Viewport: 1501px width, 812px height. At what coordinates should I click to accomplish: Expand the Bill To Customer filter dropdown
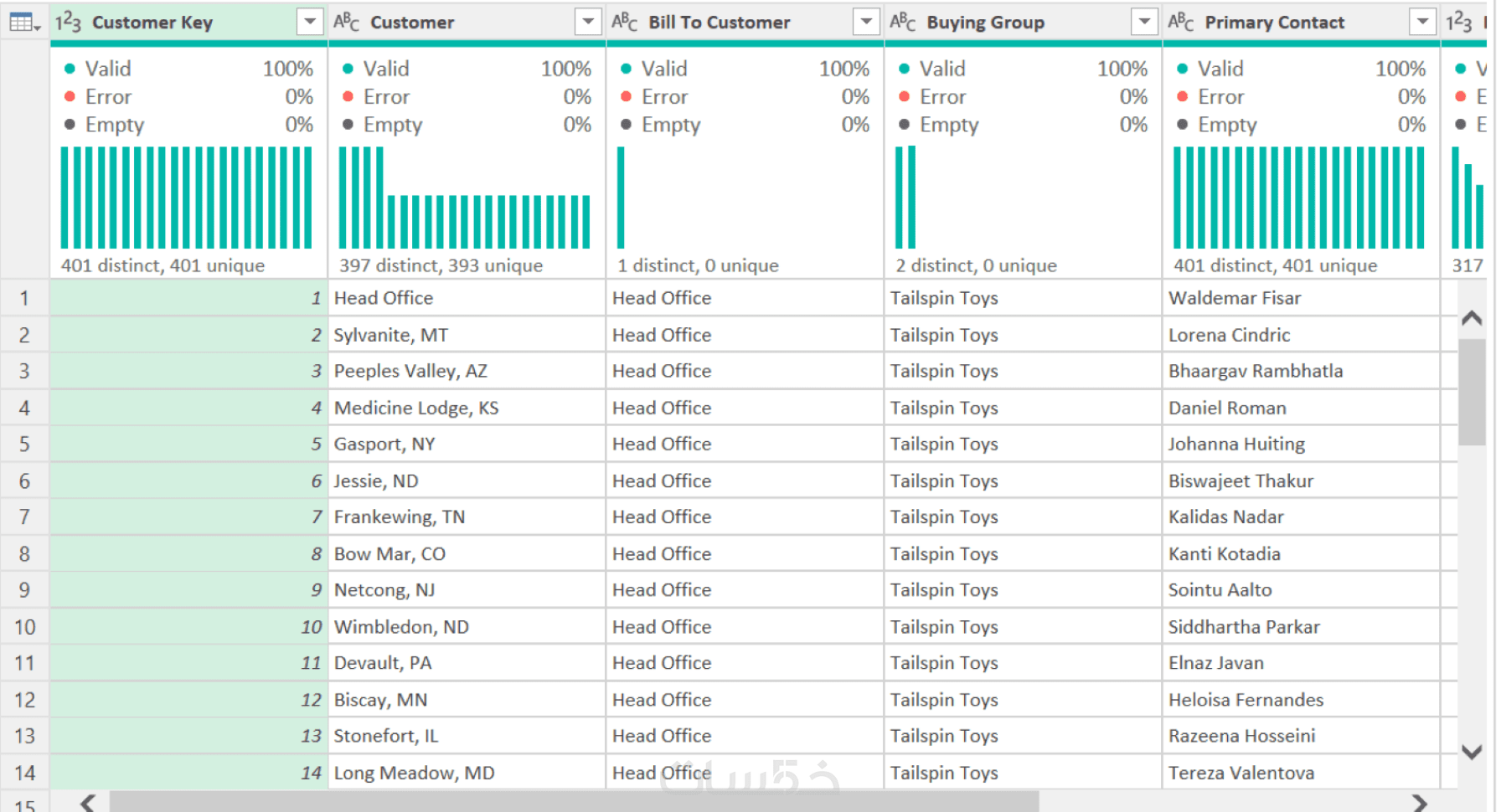[866, 22]
